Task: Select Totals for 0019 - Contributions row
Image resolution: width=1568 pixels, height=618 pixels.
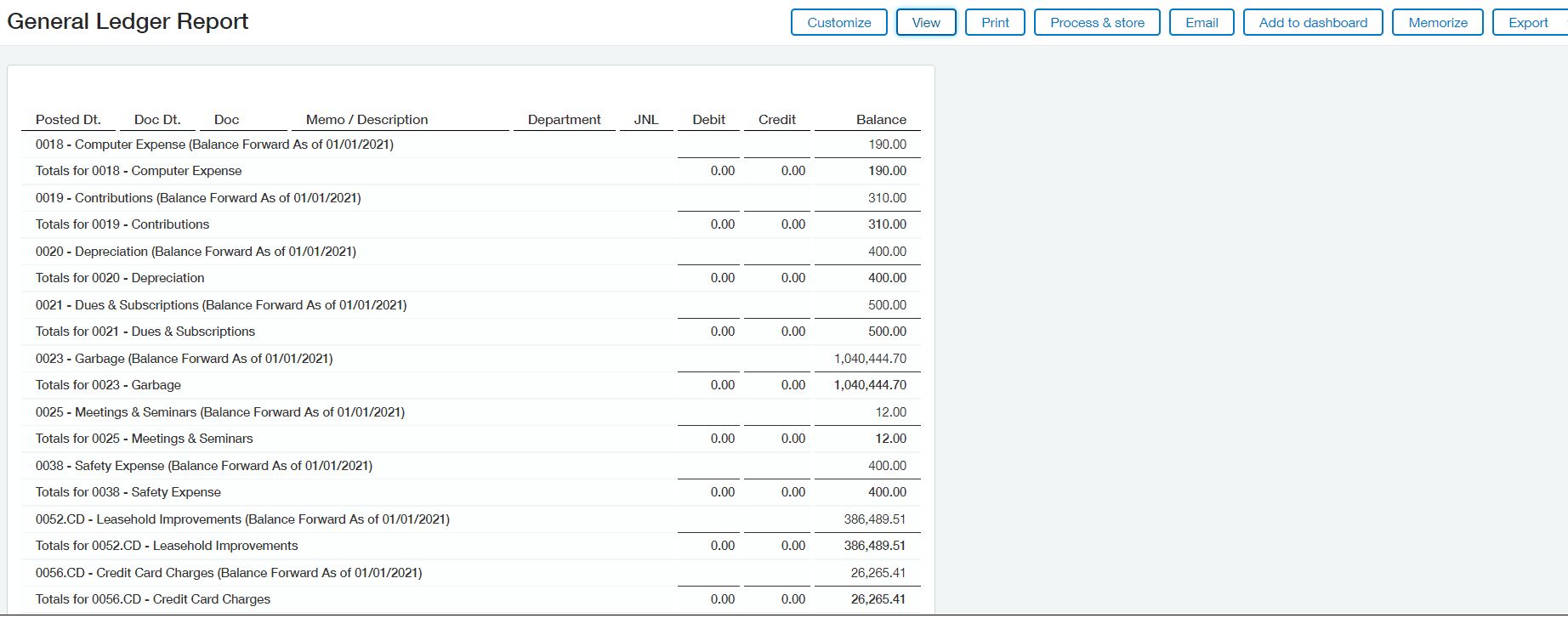Action: click(x=471, y=224)
